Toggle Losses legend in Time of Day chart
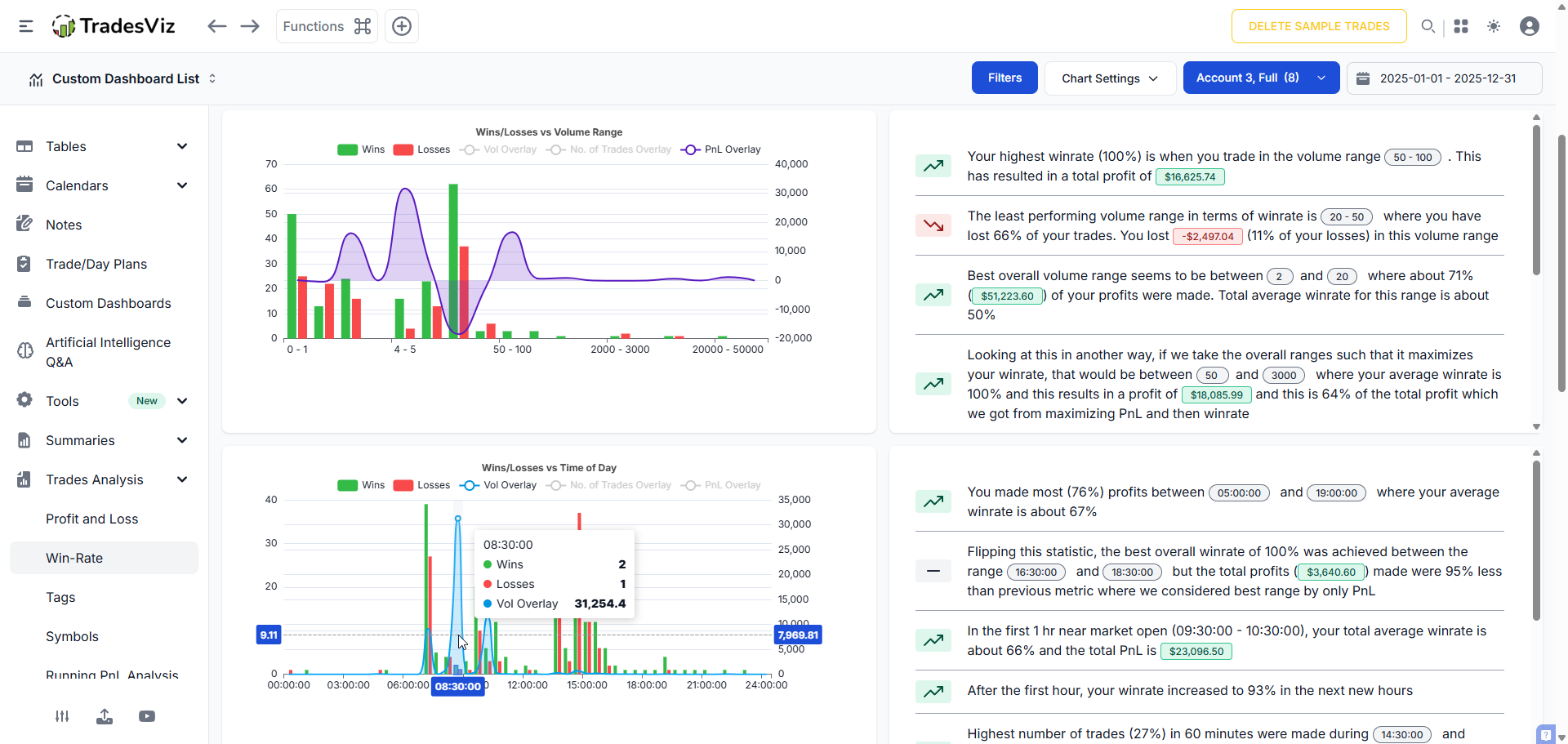1568x744 pixels. 421,485
